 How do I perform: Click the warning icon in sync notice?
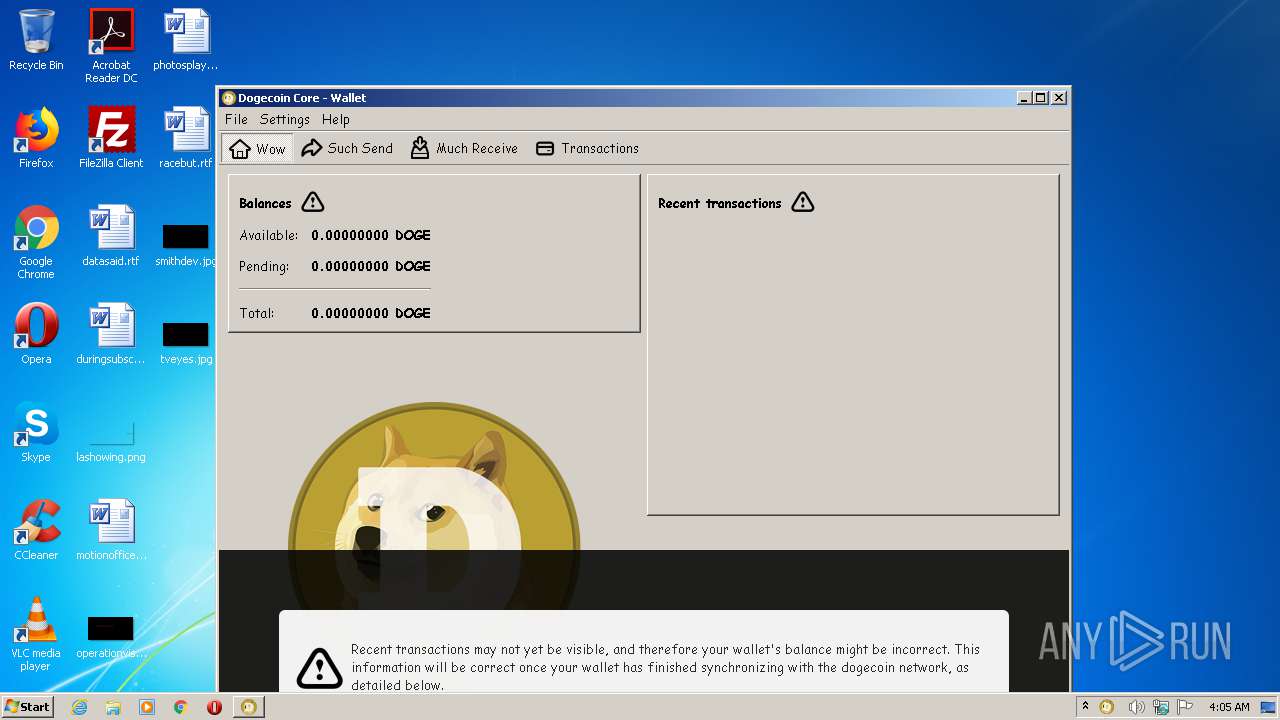click(x=320, y=668)
